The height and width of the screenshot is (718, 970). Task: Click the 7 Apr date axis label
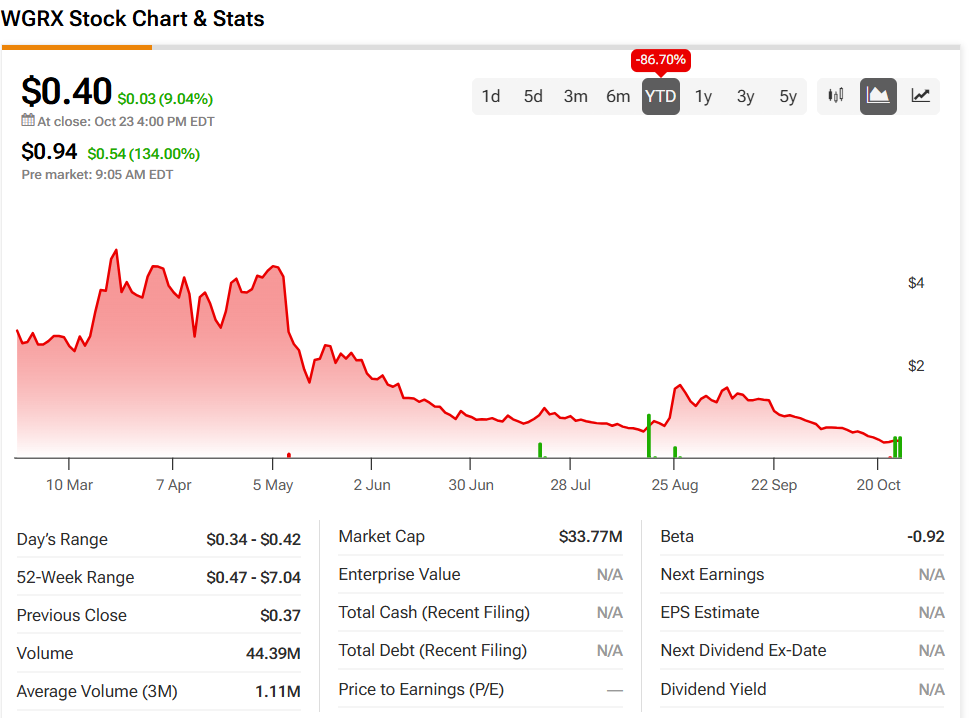(x=173, y=485)
